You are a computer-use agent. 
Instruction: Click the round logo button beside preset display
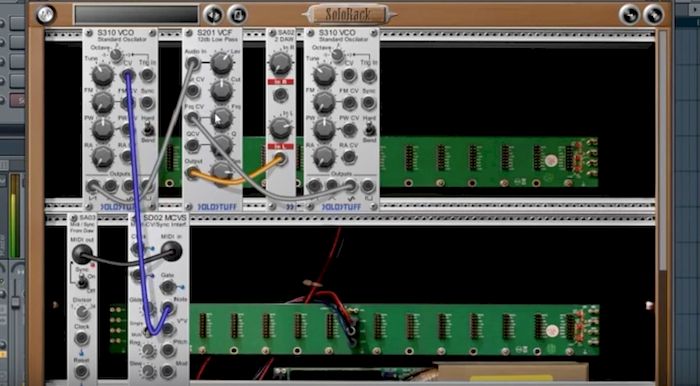tap(46, 15)
